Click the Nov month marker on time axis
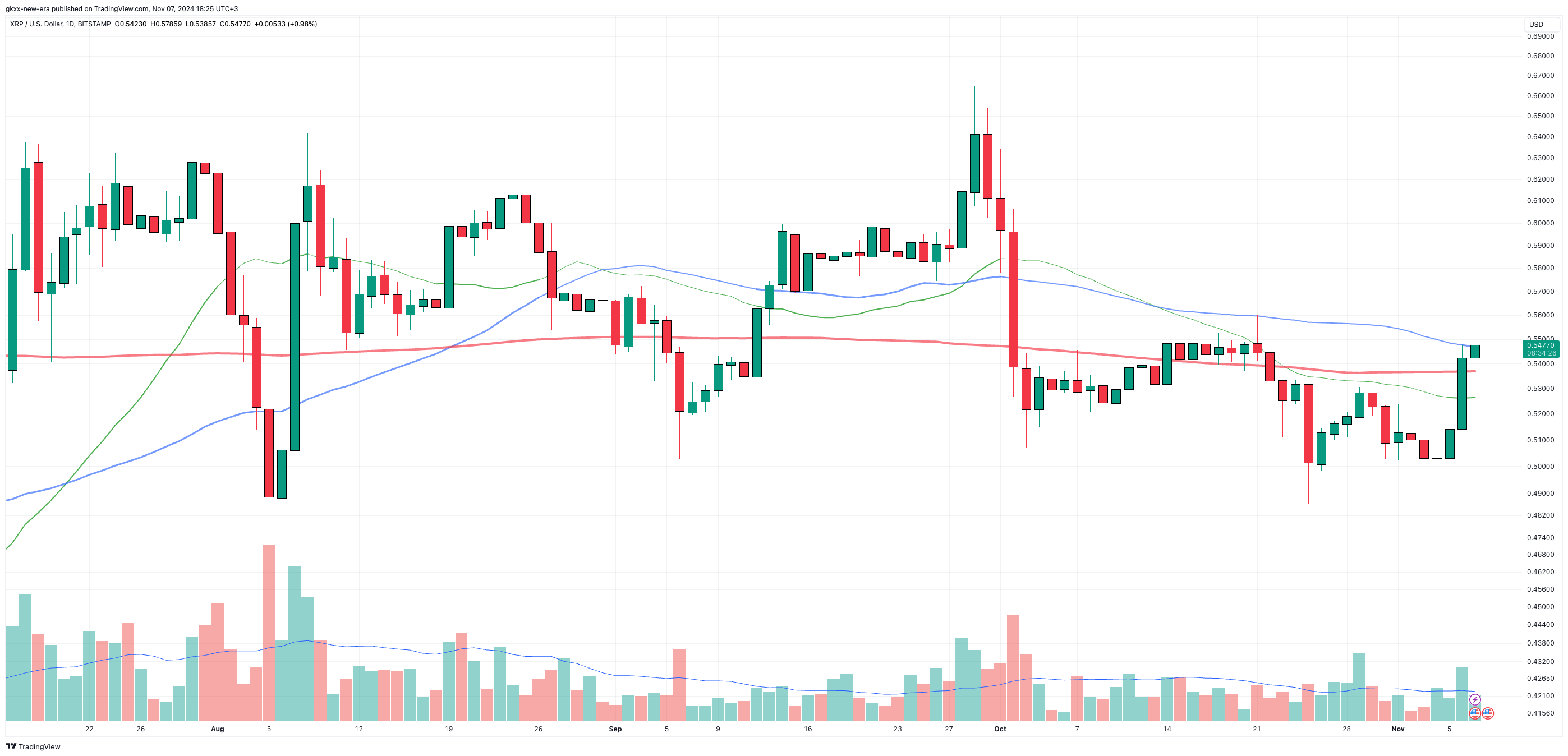Screen dimensions: 1568x756 pos(1397,729)
